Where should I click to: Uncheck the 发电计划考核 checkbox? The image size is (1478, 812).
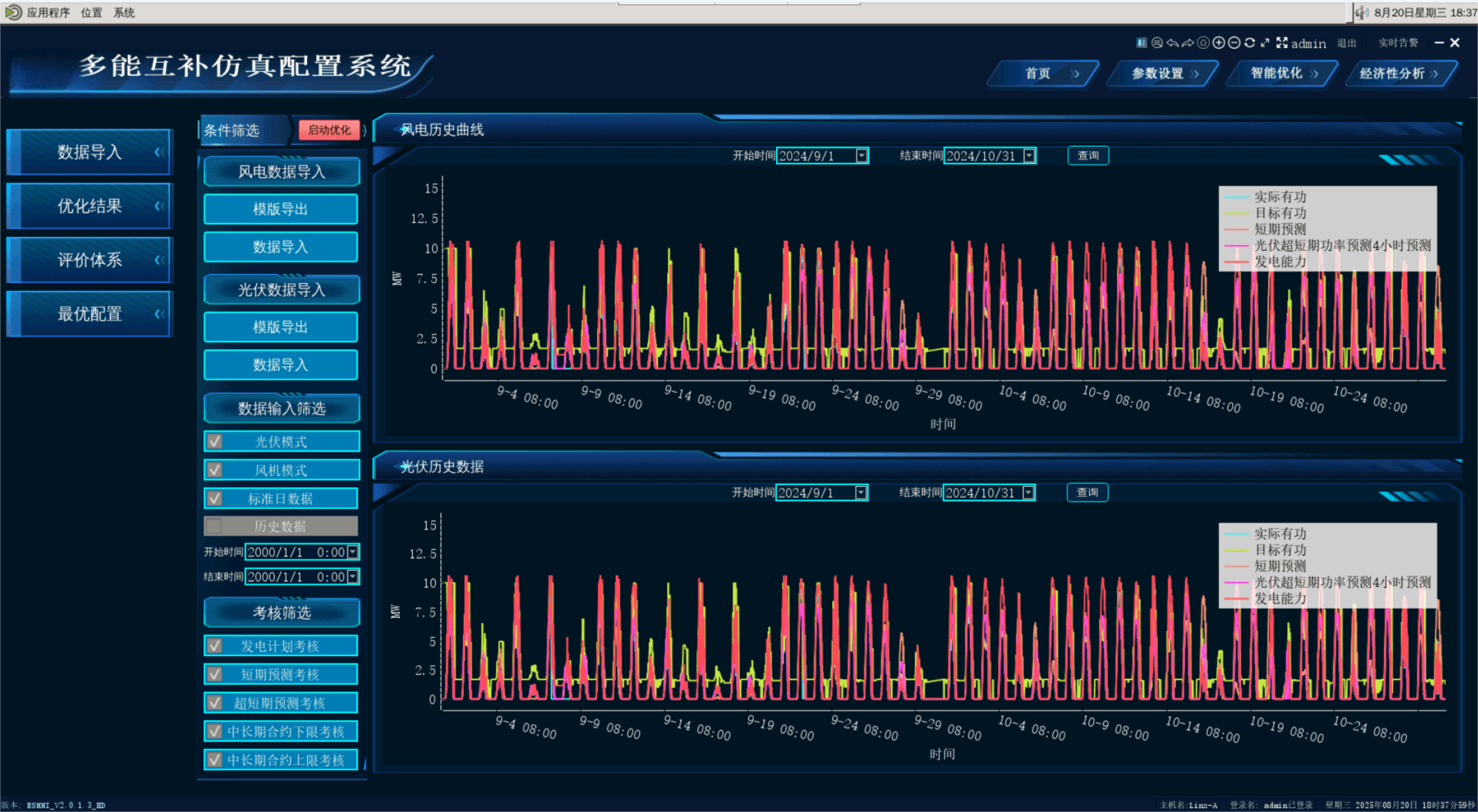tap(215, 646)
